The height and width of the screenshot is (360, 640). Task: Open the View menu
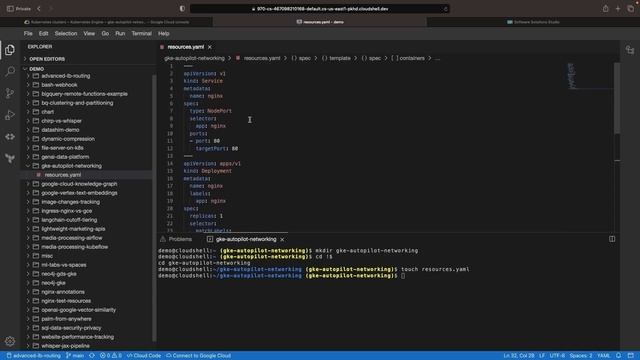[x=89, y=33]
